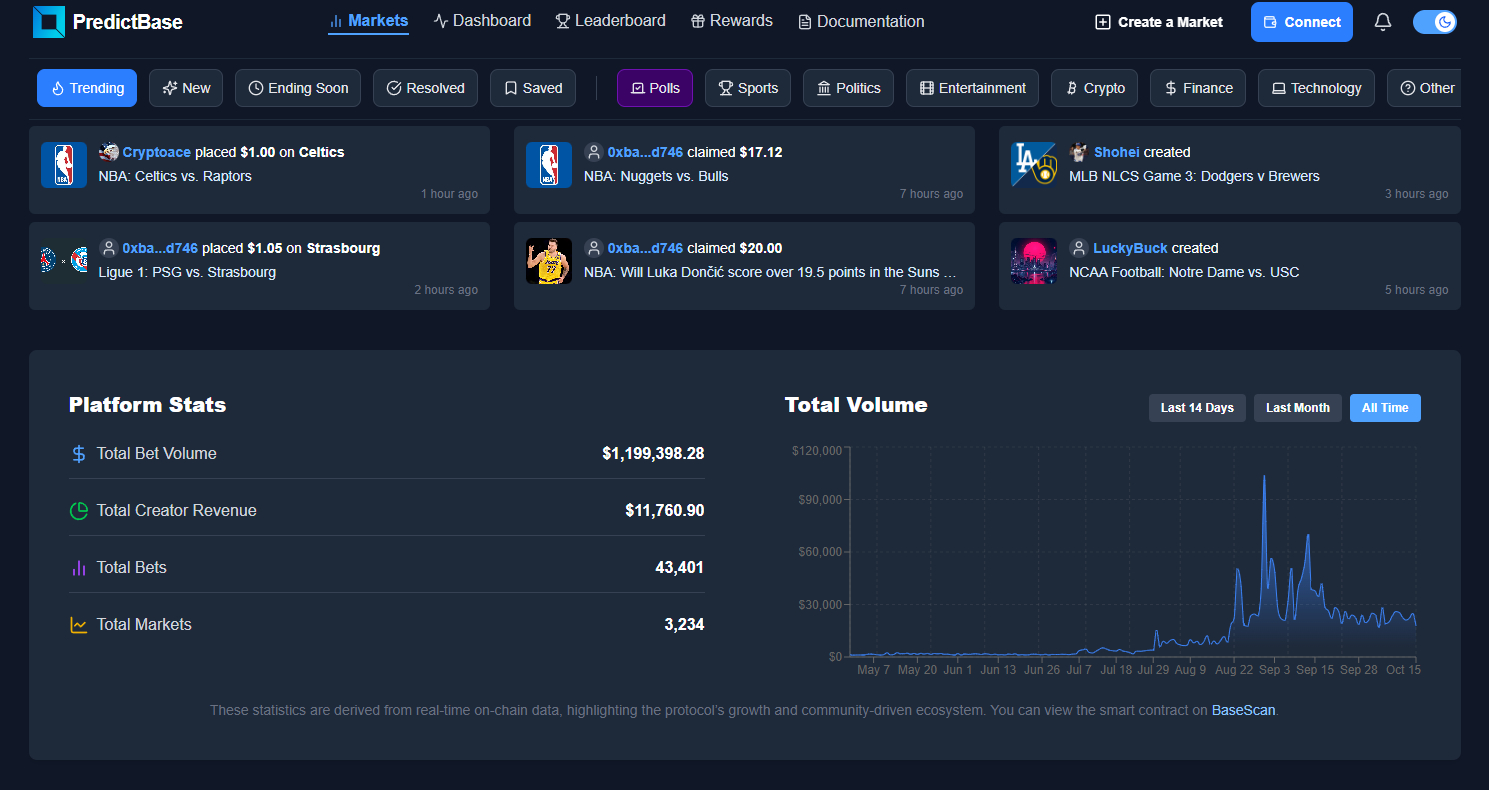Screen dimensions: 1489x790
Task: Switch chart to Last Month
Action: coord(1297,408)
